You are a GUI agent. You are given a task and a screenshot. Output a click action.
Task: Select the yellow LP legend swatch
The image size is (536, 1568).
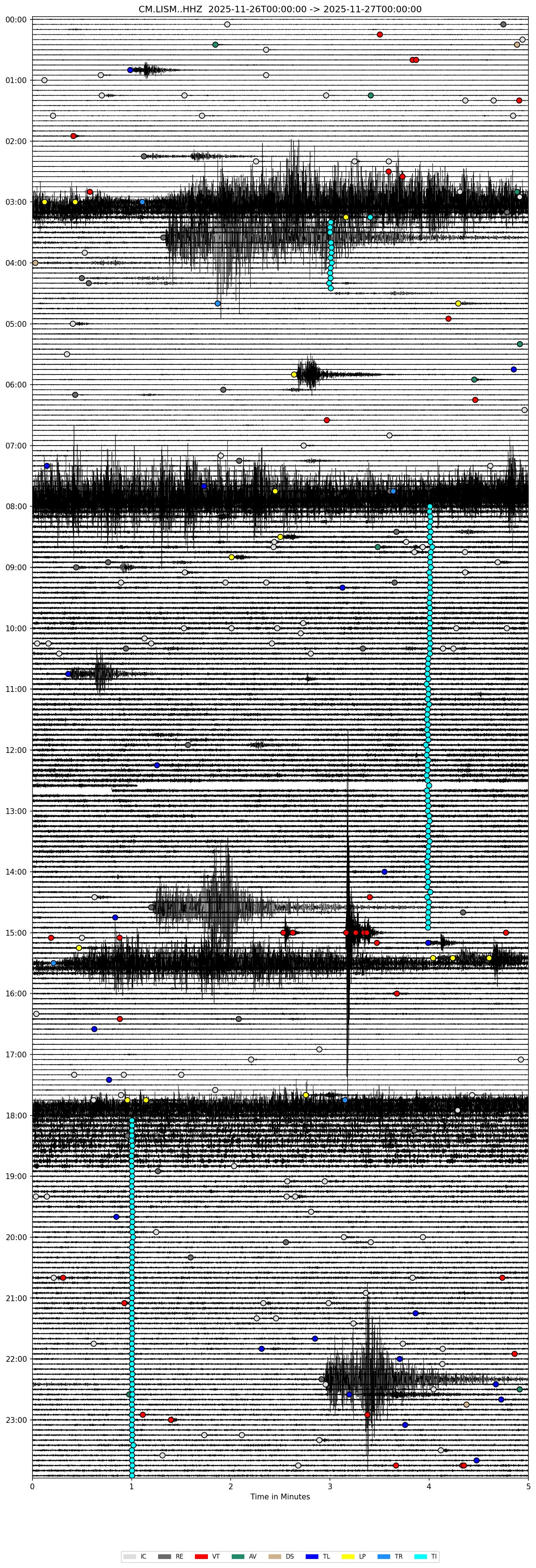point(348,1551)
